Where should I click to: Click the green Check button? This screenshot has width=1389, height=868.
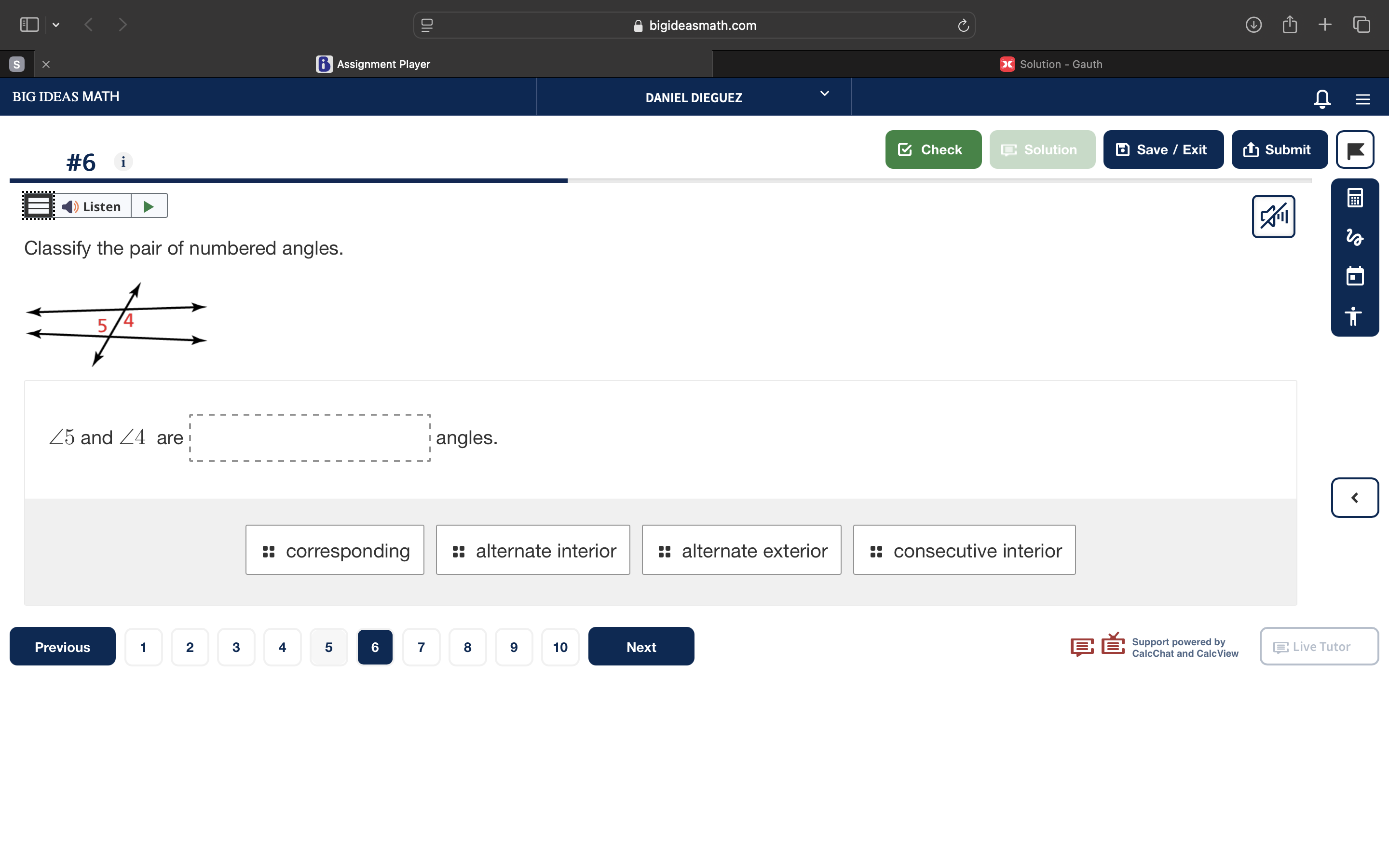point(933,150)
